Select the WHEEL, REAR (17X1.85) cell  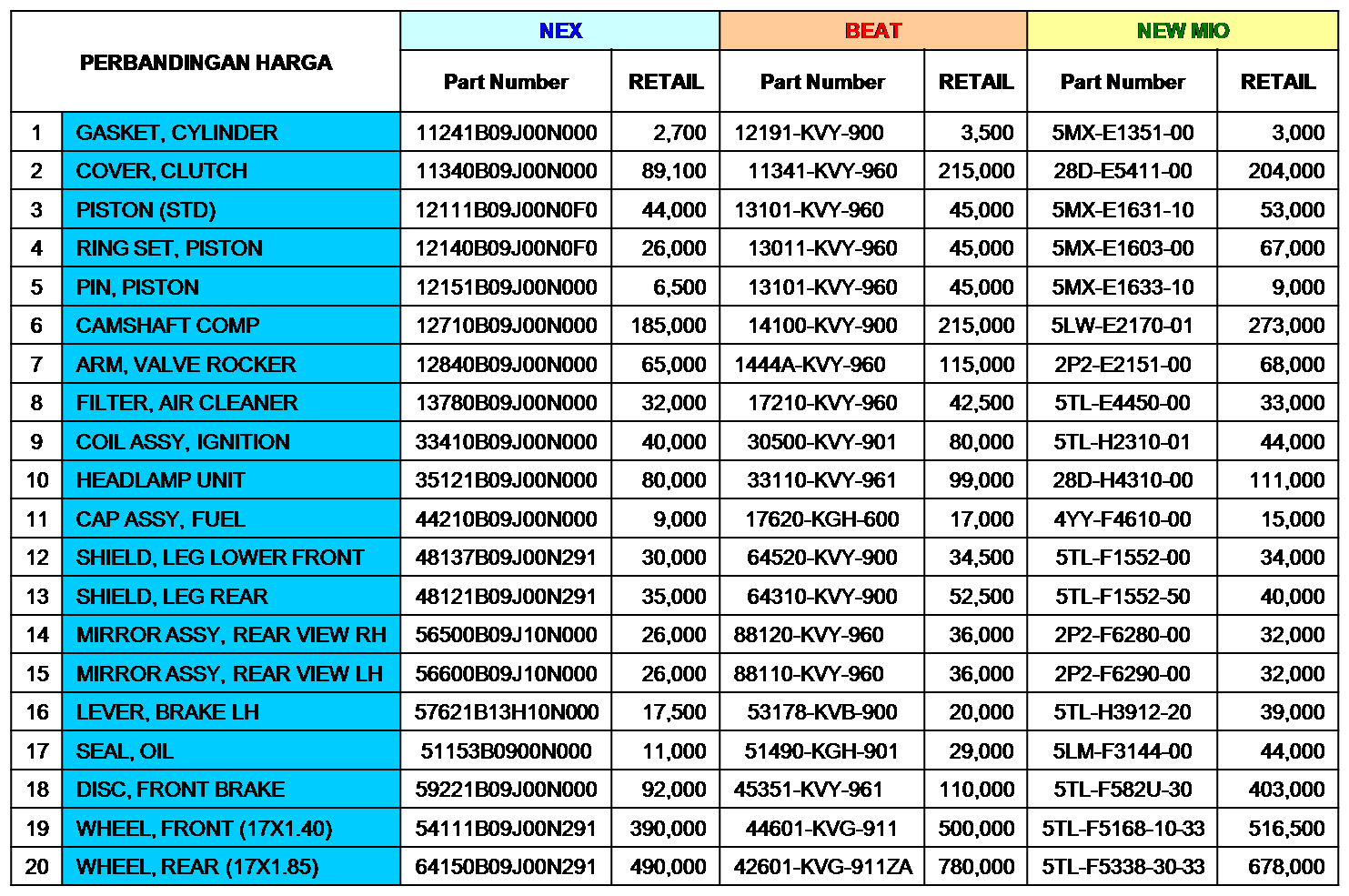(x=231, y=867)
